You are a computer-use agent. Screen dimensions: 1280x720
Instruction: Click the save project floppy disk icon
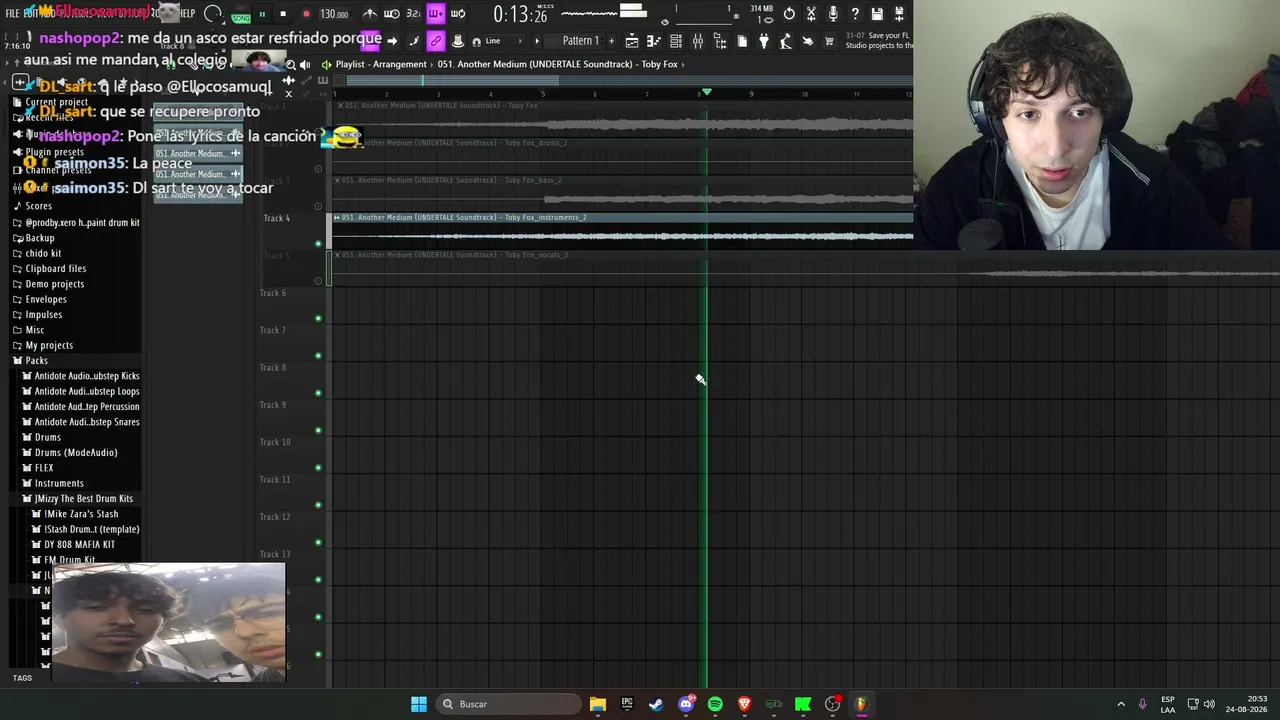877,14
